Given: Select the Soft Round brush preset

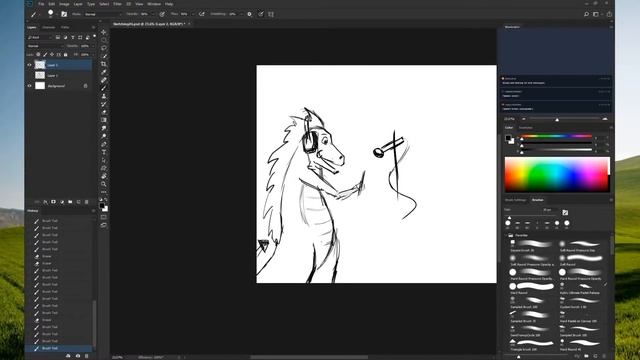Looking at the screenshot, I should coord(582,259).
